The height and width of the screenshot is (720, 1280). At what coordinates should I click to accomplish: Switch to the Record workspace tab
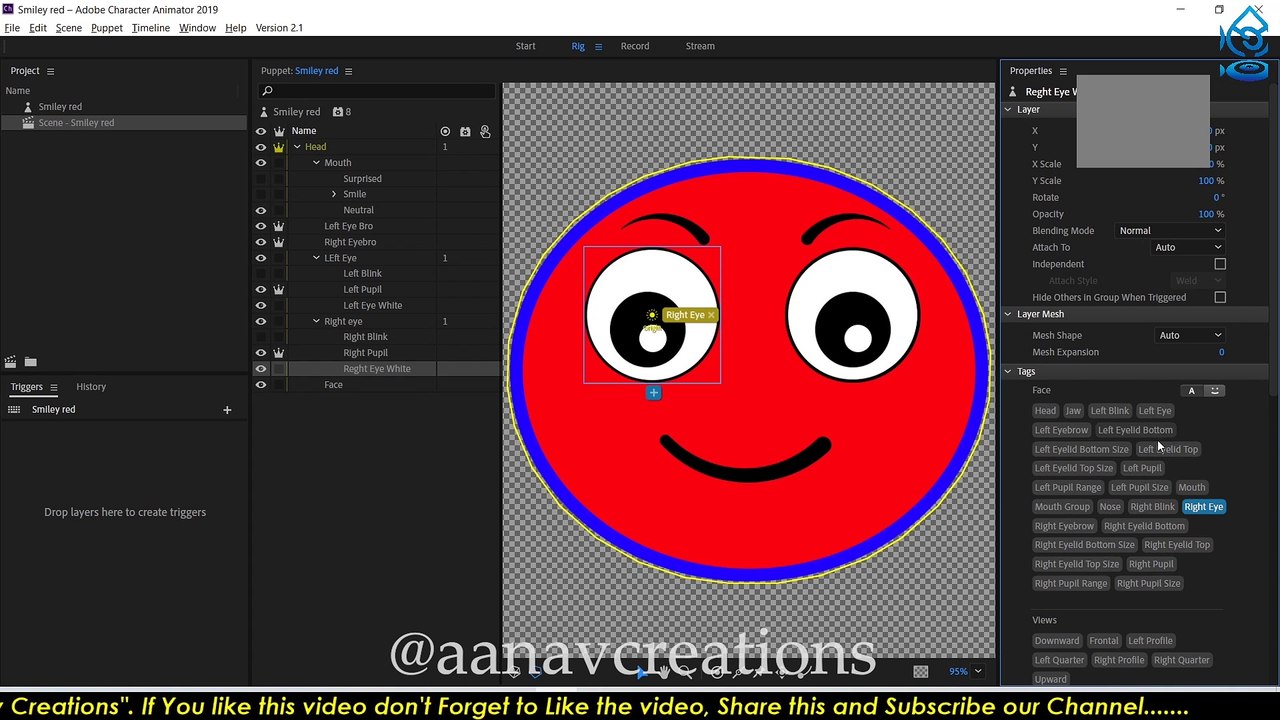(x=635, y=47)
